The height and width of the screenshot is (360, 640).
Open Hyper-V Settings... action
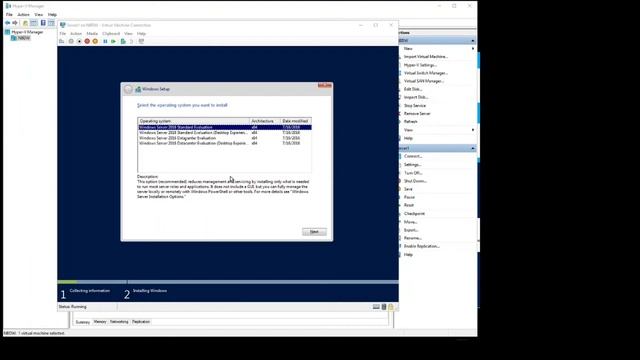420,65
